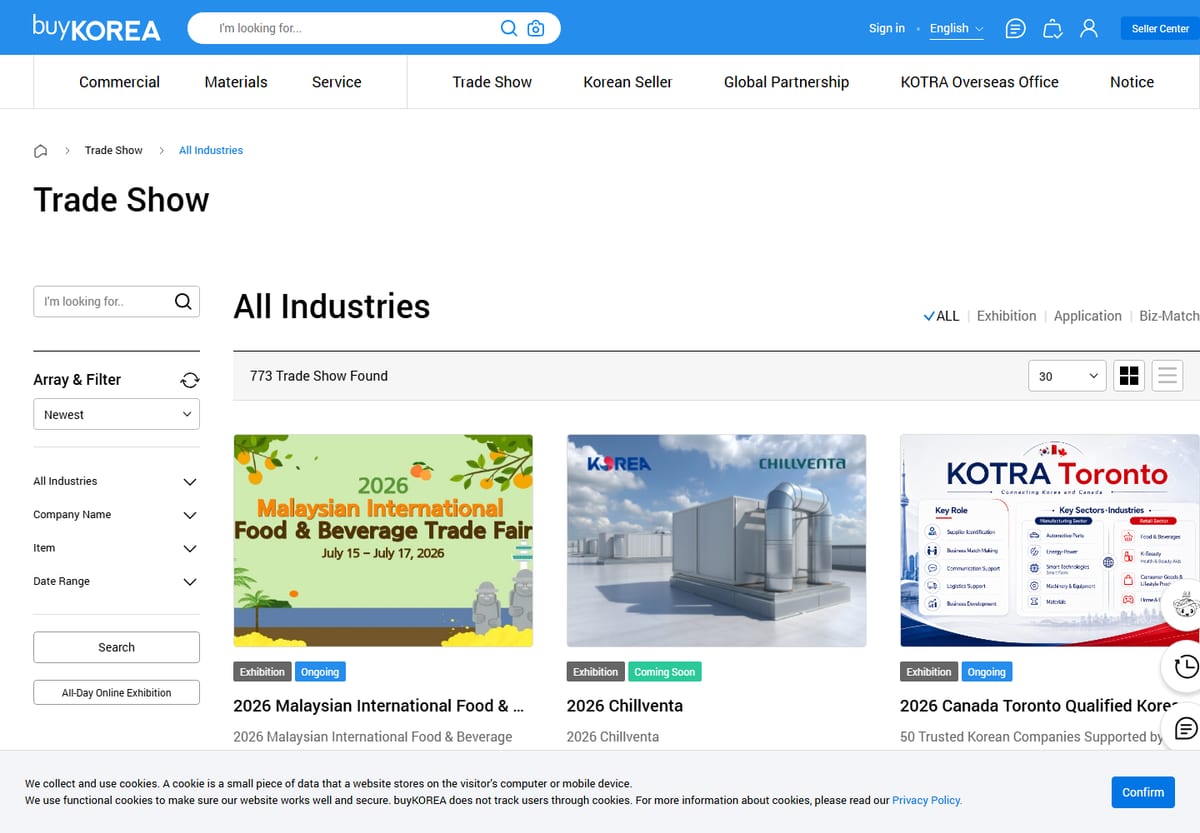Screen dimensions: 1200x833
Task: Open Korean Seller menu
Action: [x=628, y=82]
